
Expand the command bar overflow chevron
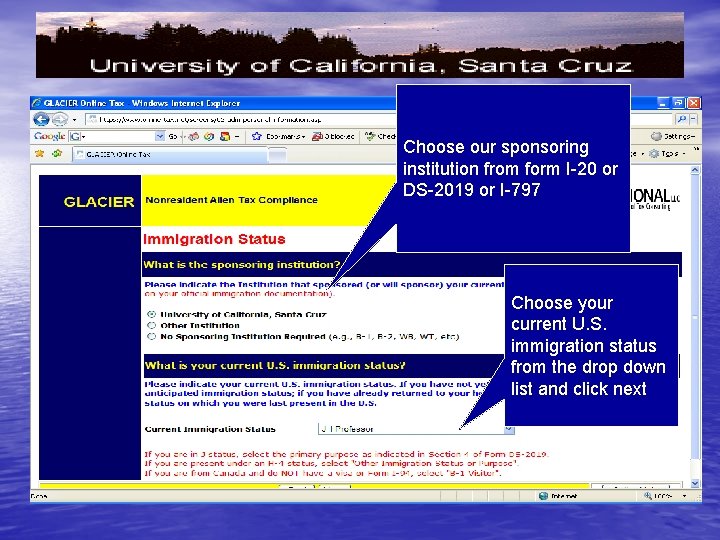pos(696,150)
